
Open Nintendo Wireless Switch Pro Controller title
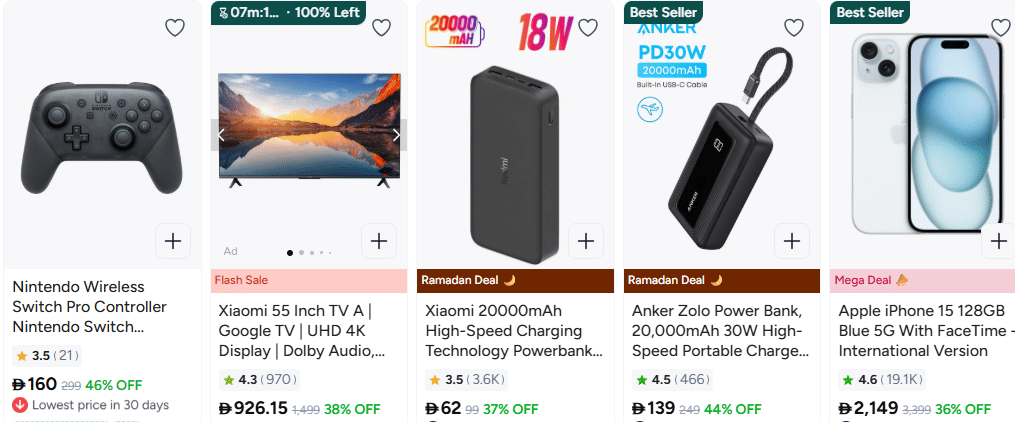(90, 306)
